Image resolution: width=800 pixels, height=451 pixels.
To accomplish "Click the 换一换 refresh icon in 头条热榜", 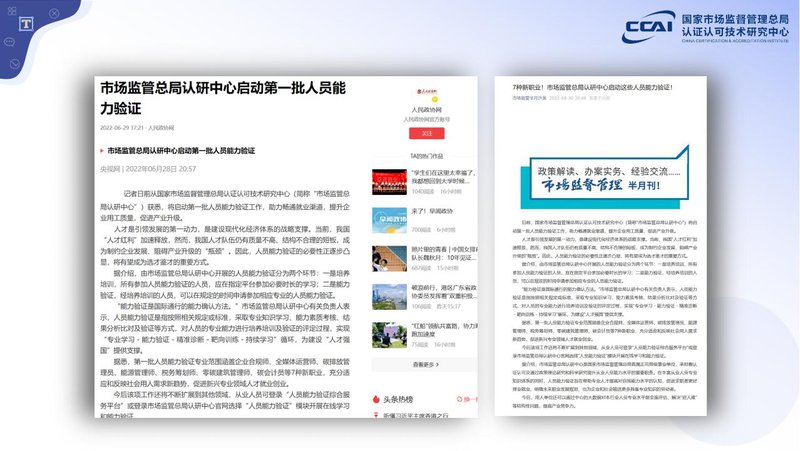I will tap(460, 399).
